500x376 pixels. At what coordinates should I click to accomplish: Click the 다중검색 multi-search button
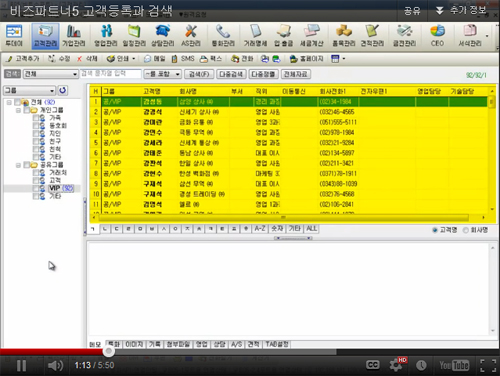coord(231,74)
